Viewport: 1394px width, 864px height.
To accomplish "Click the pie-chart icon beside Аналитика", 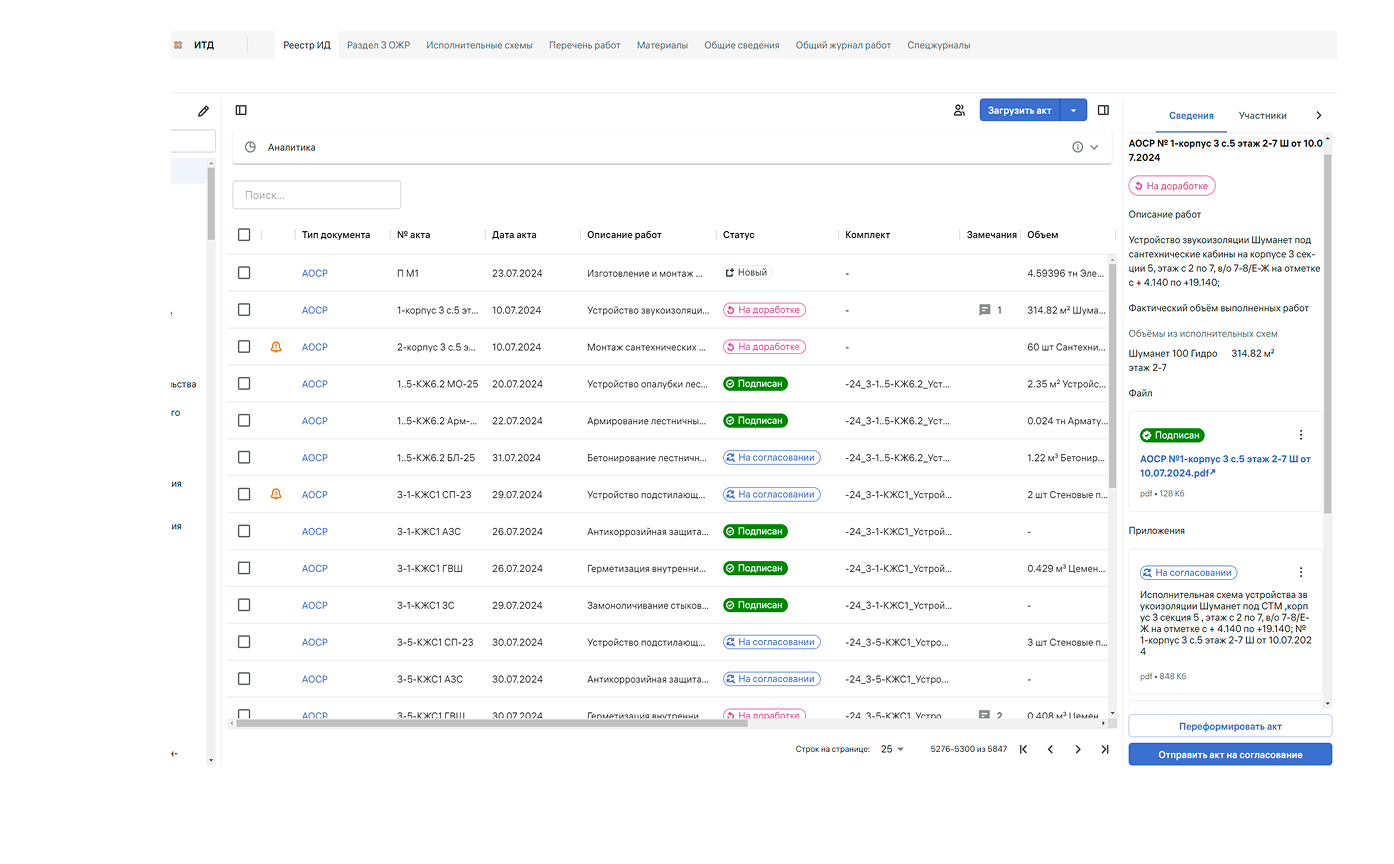I will pos(250,147).
